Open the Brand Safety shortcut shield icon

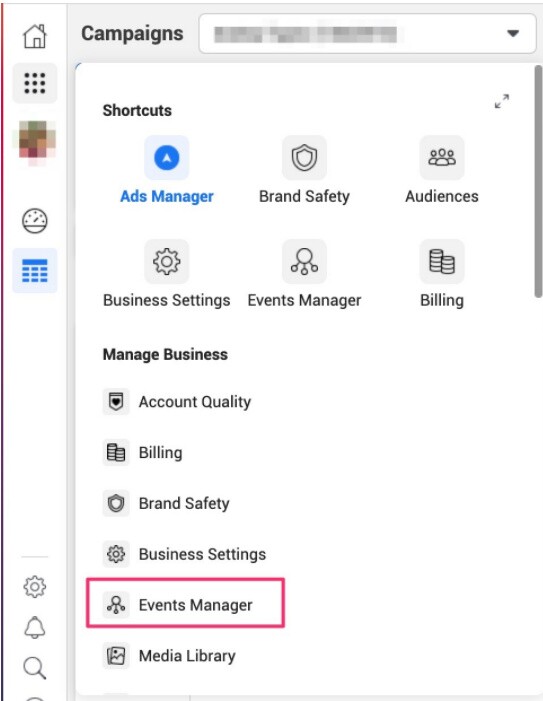coord(304,158)
